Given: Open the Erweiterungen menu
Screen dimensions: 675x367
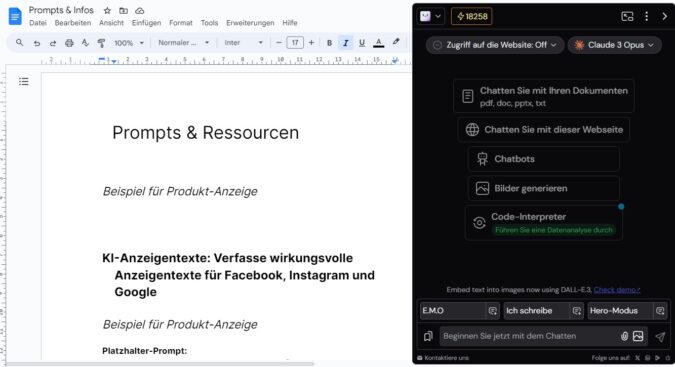Looking at the screenshot, I should coord(250,23).
